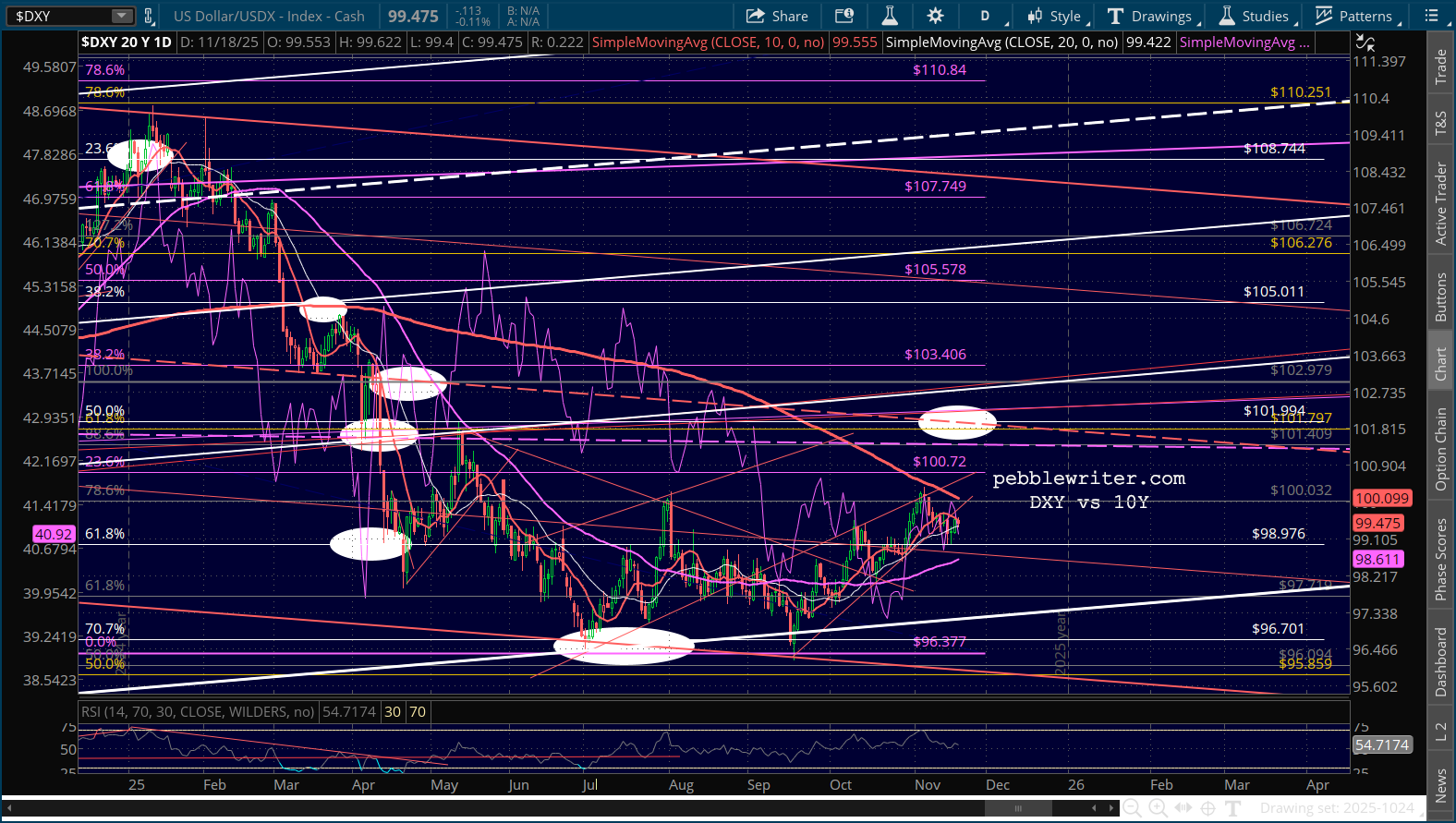Toggle the studies collapse icon beside the legend
Image resolution: width=1456 pixels, height=823 pixels.
point(1365,42)
